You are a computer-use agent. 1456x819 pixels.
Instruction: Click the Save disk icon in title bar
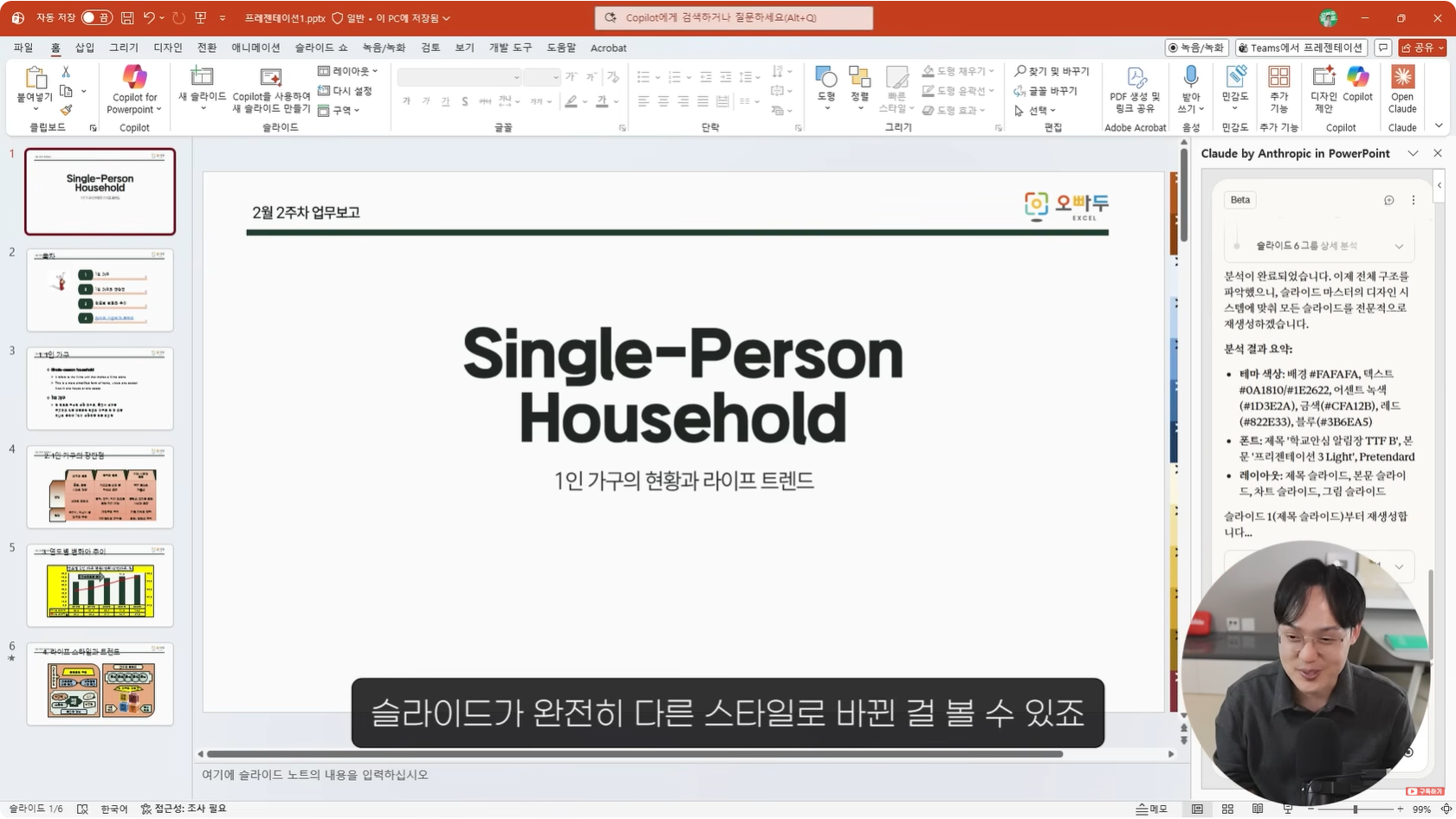click(127, 17)
